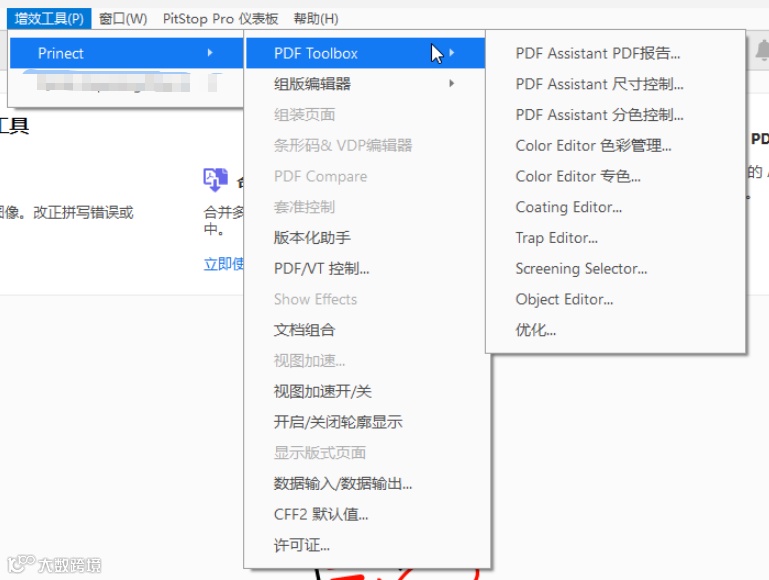Open the Trap Editor... item
Screen dimensions: 769x580
(615, 238)
